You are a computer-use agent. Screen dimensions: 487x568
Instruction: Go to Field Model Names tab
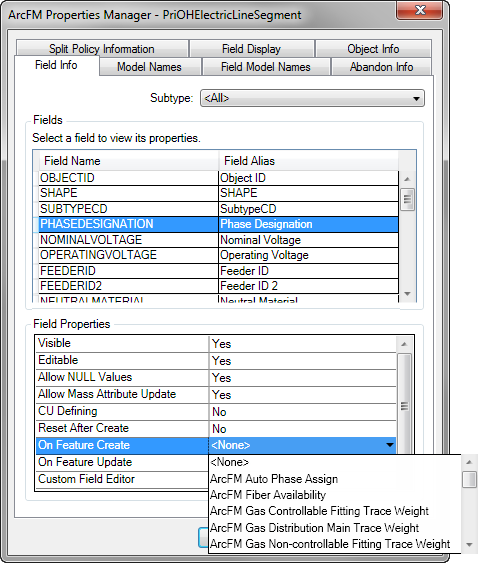pos(266,67)
